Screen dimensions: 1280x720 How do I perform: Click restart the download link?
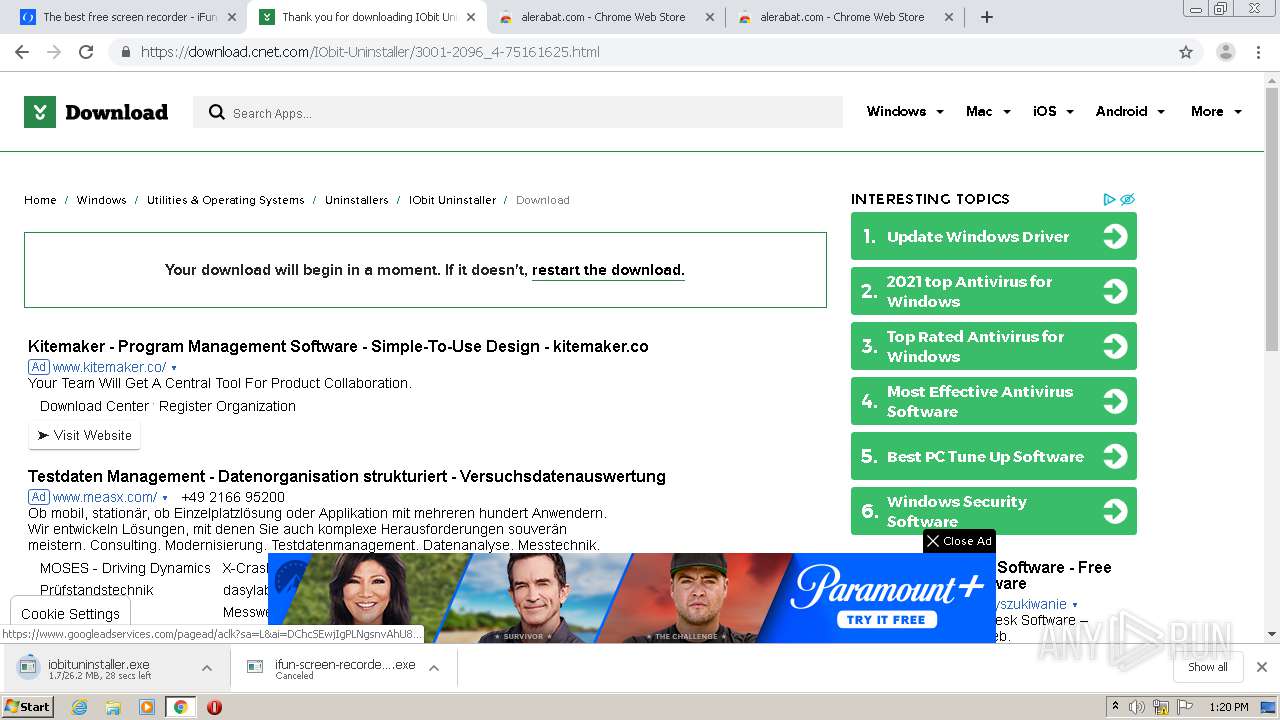[x=608, y=270]
